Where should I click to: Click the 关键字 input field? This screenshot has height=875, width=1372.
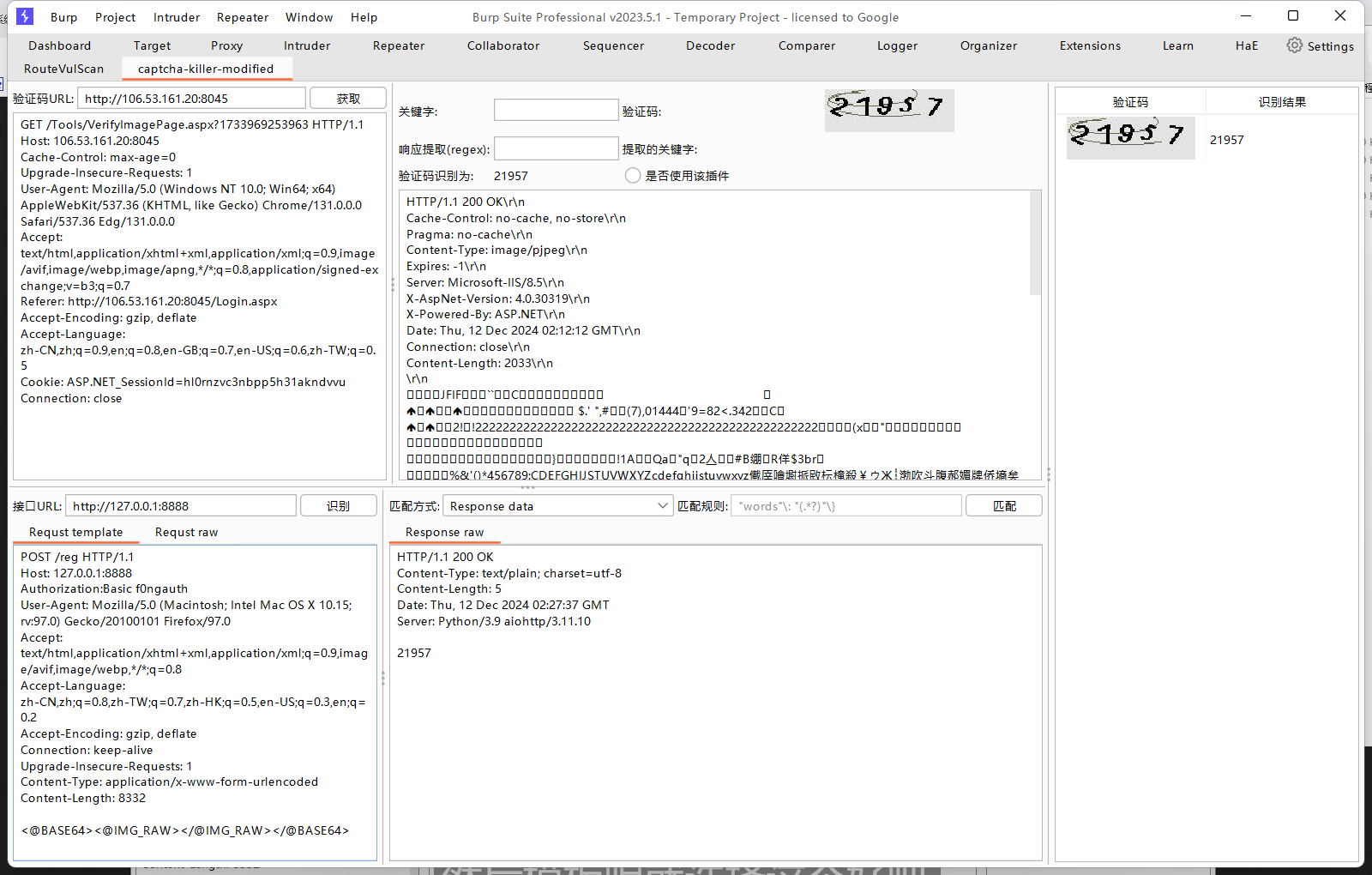pos(556,110)
